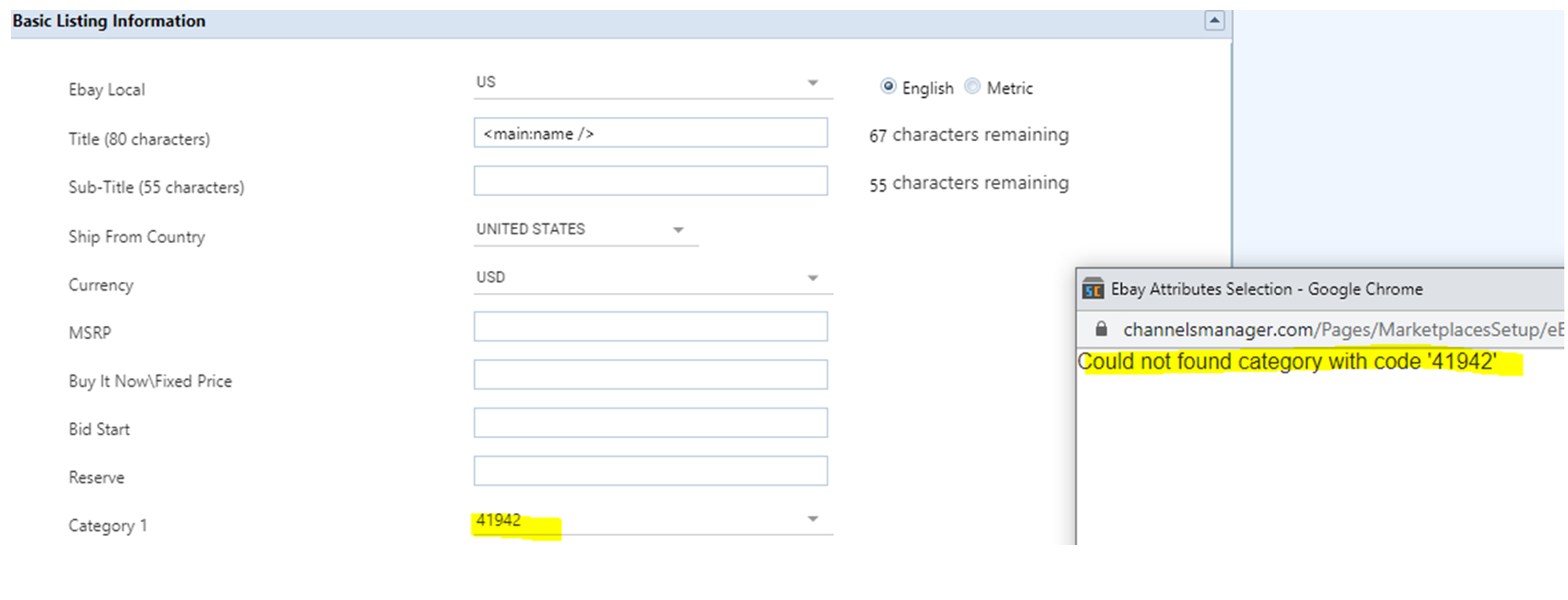Click the Bid Start label
Screen dimensions: 1568x600
(x=99, y=429)
